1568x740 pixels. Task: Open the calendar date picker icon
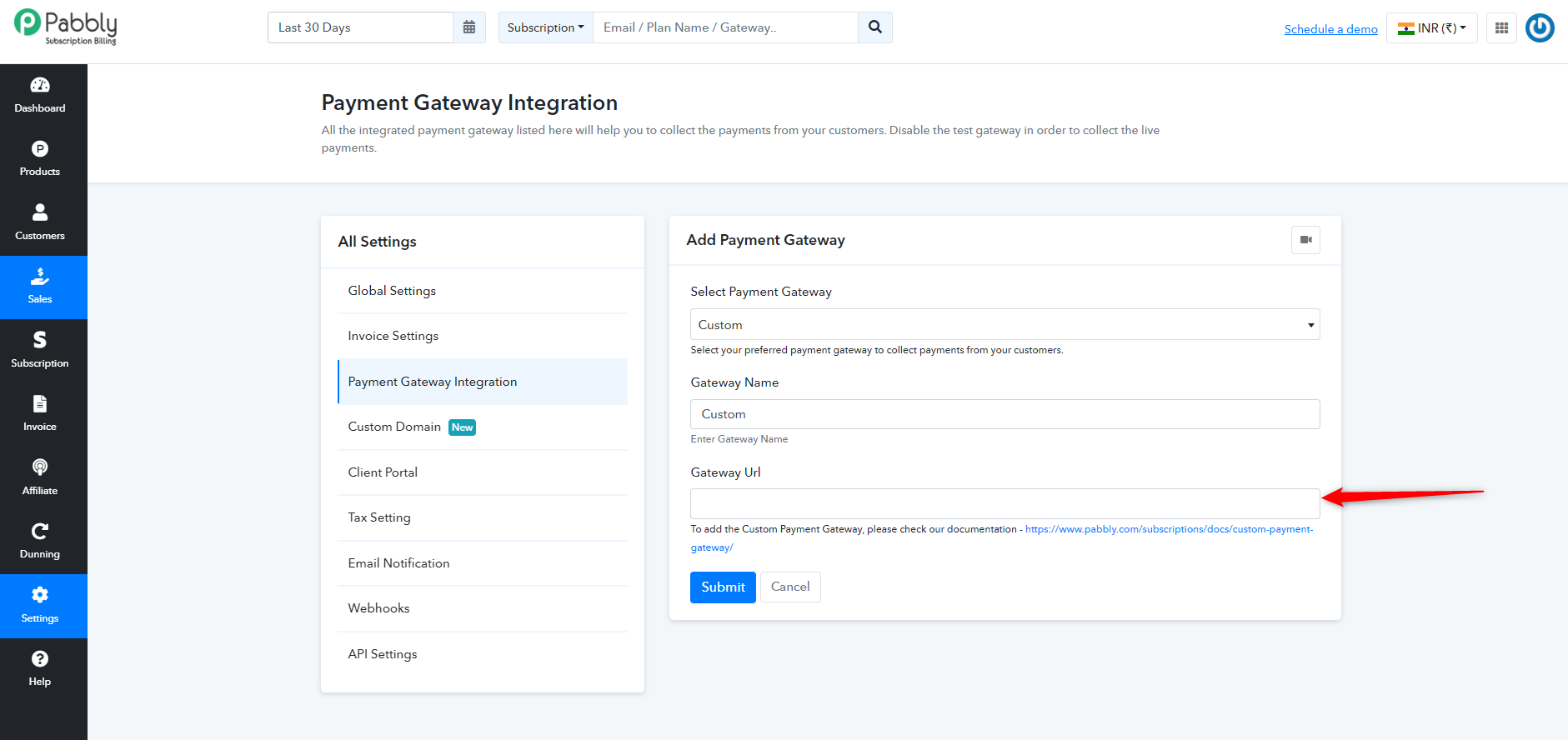469,27
